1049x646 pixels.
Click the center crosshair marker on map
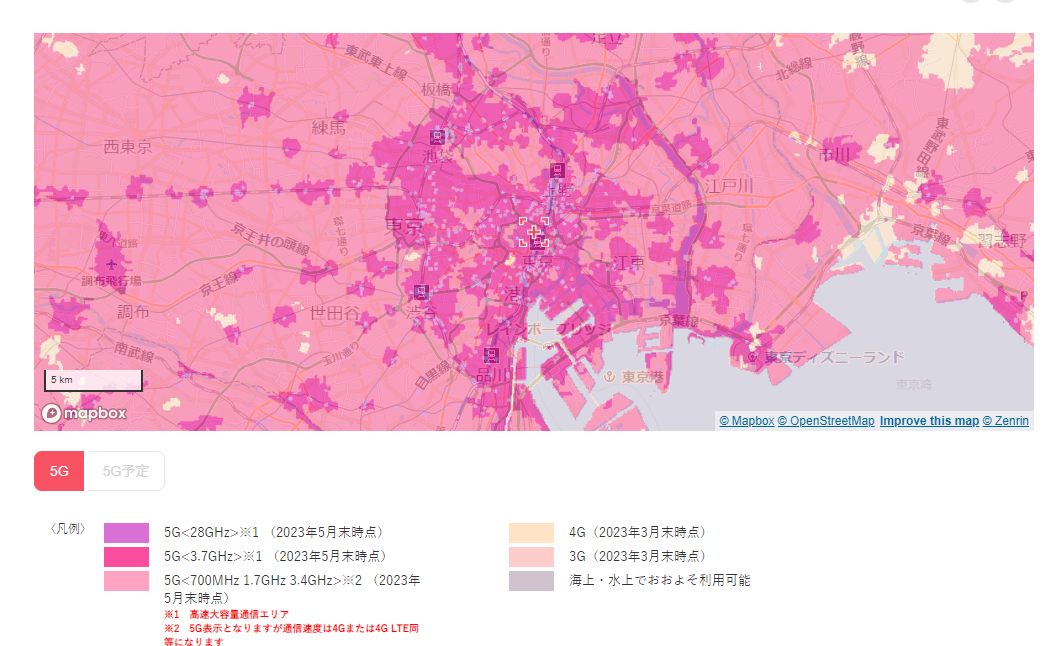534,232
